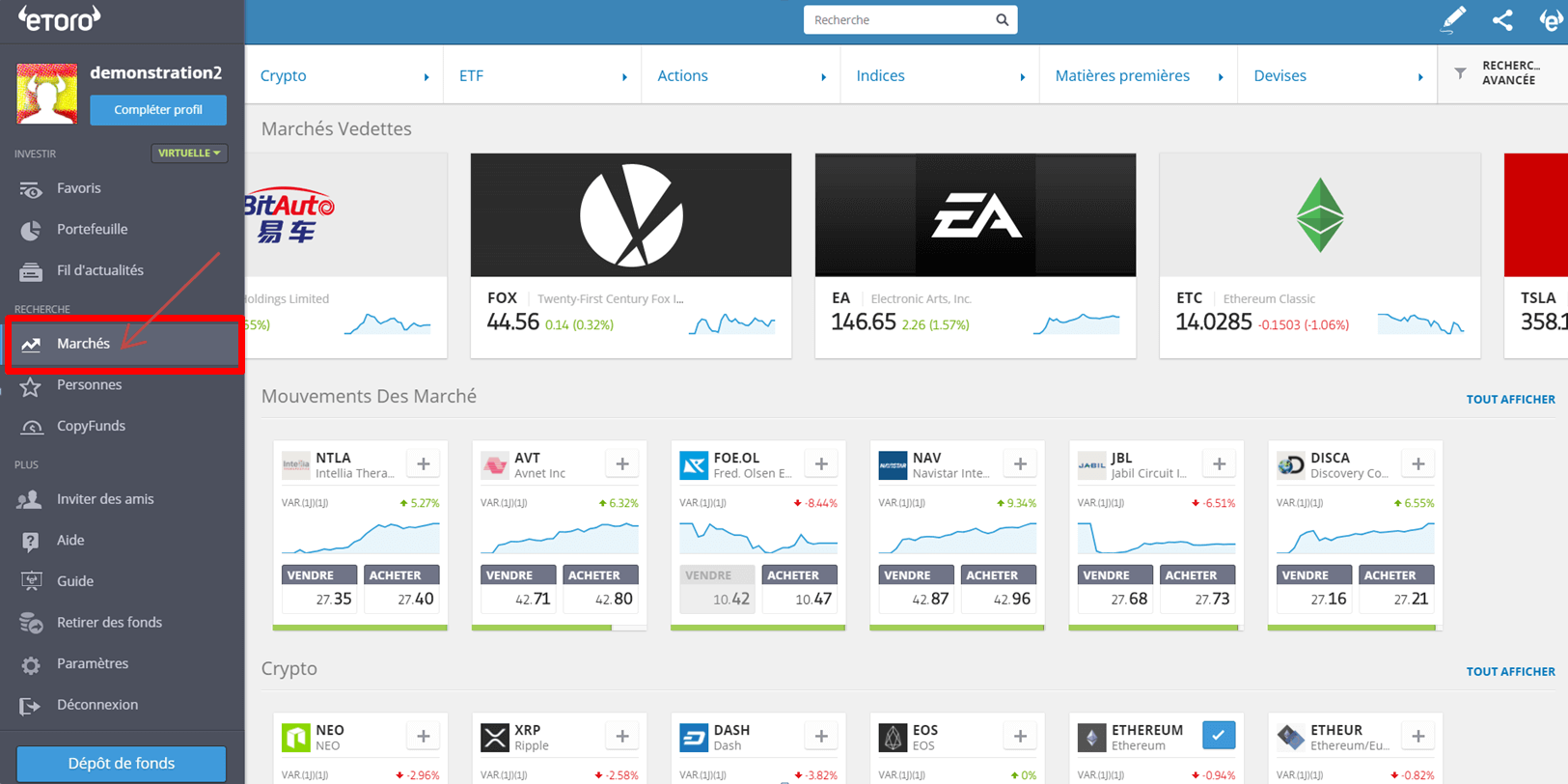Open the FOX featured market card
Screen dimensions: 1568x784
click(631, 256)
